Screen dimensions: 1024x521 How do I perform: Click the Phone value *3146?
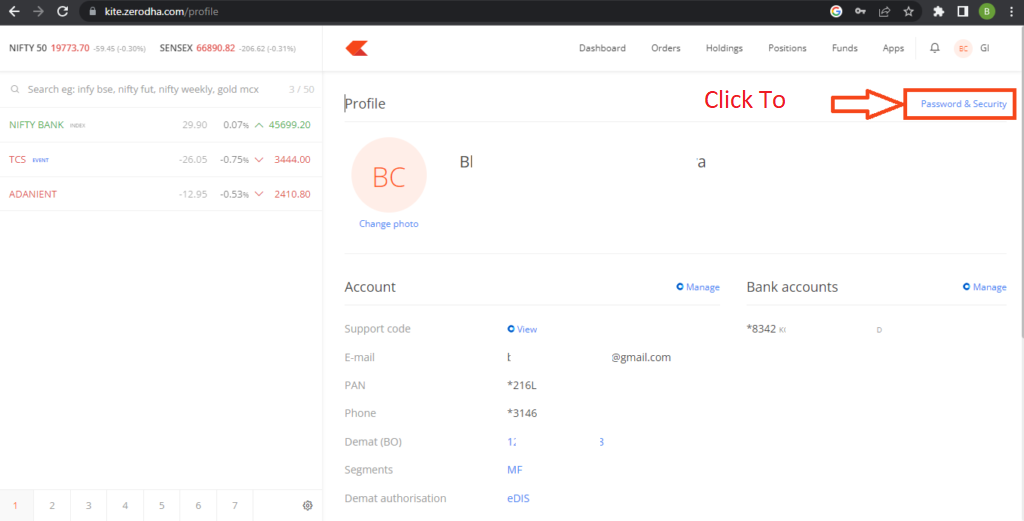[522, 413]
